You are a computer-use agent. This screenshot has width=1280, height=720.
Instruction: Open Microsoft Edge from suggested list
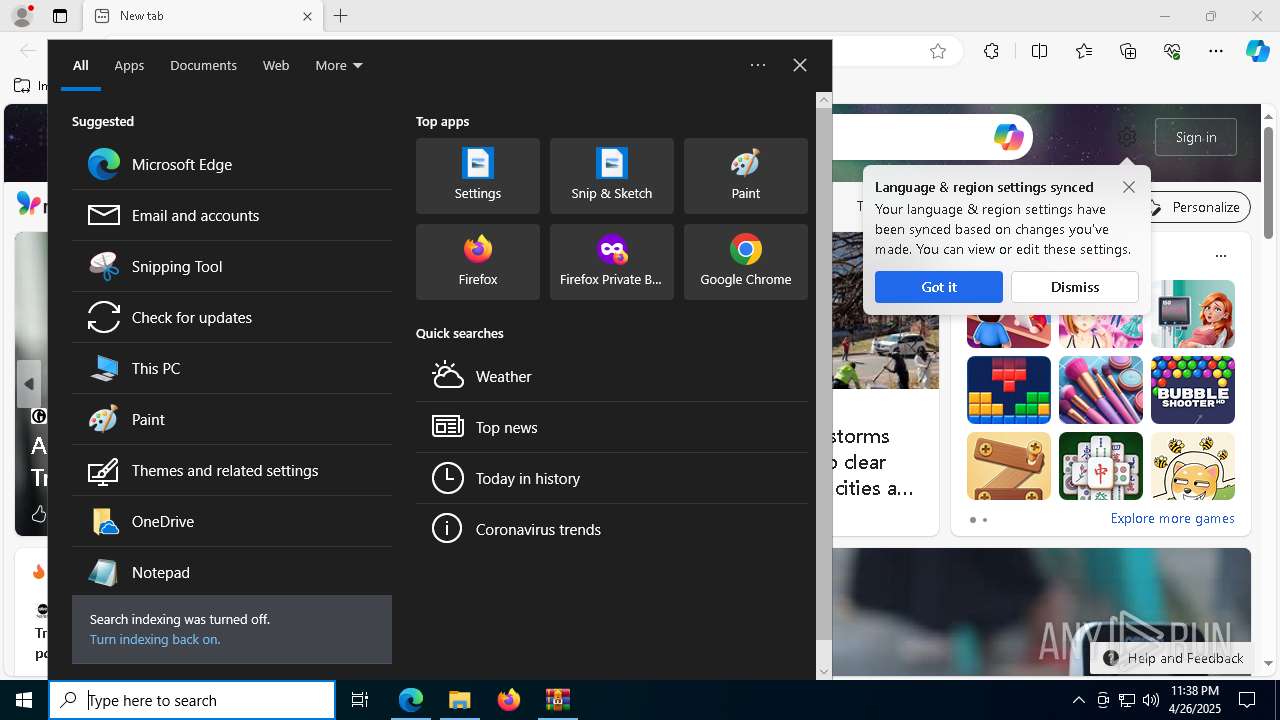[x=232, y=164]
